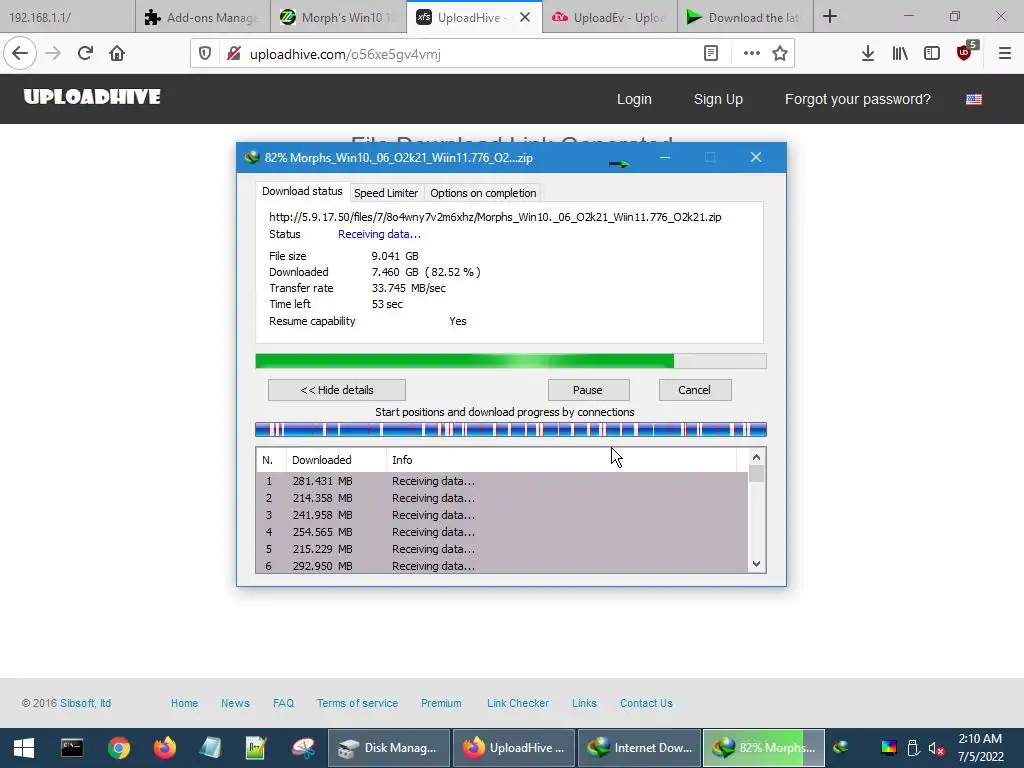
Task: Switch to Morph's Win10 tab
Action: pyautogui.click(x=338, y=17)
